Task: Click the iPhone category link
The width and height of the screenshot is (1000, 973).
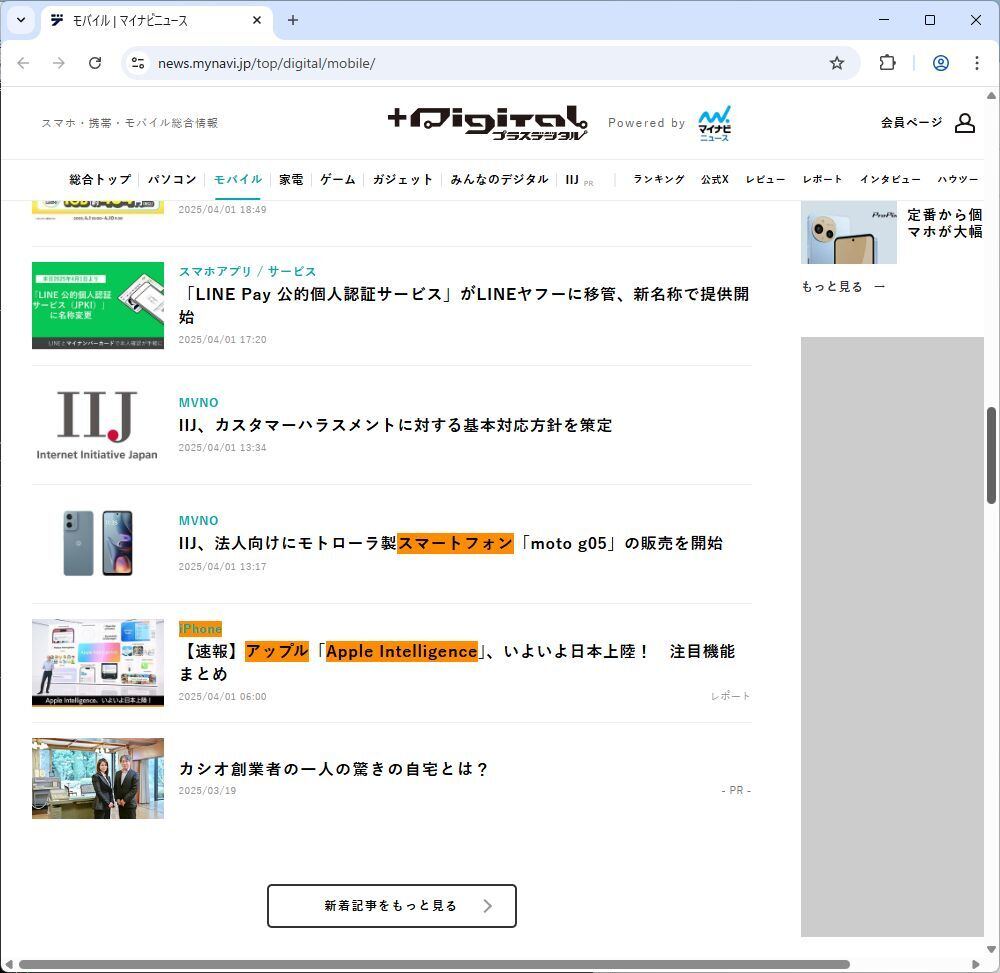Action: click(200, 629)
